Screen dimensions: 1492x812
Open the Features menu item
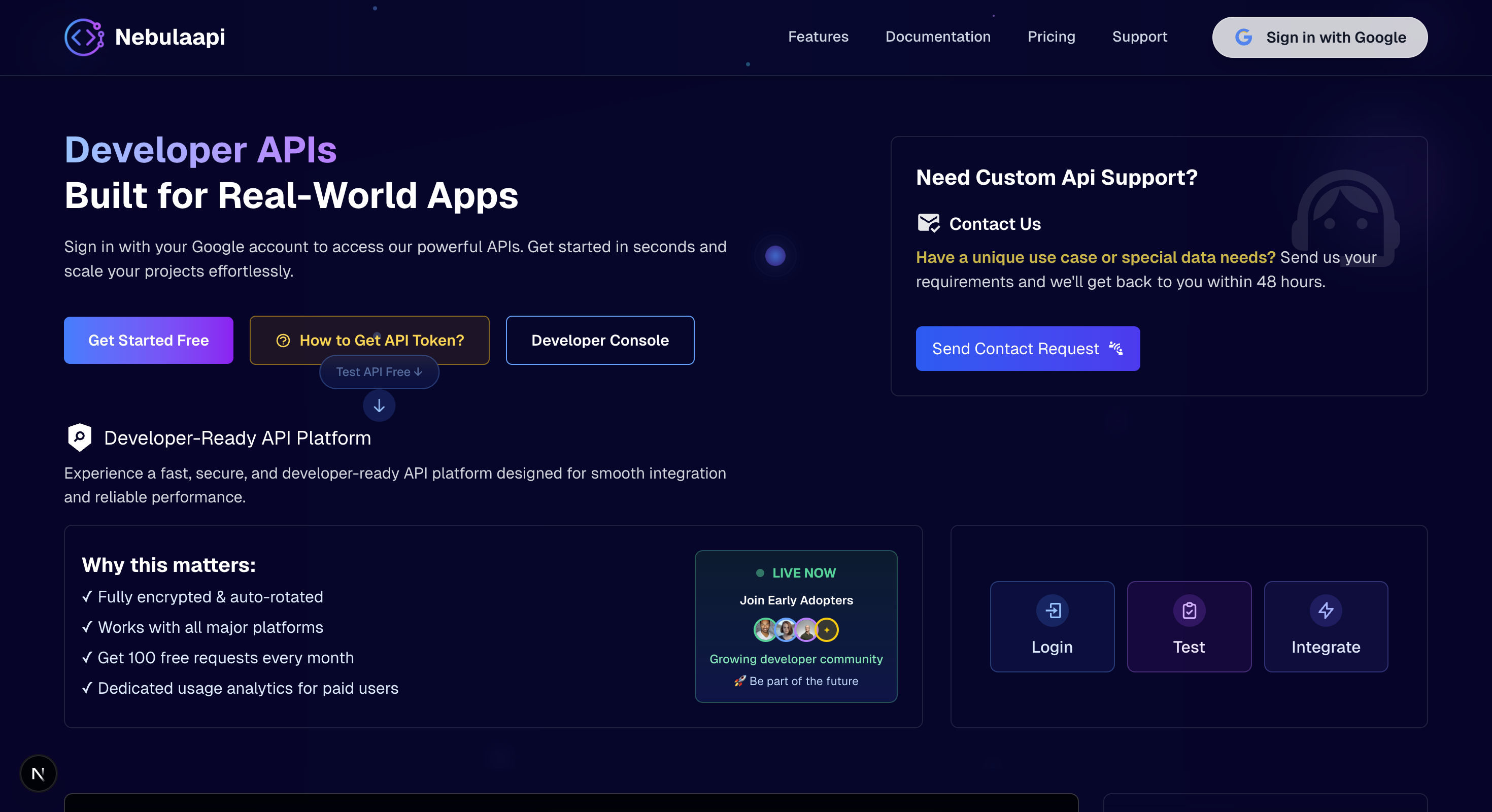(x=818, y=37)
